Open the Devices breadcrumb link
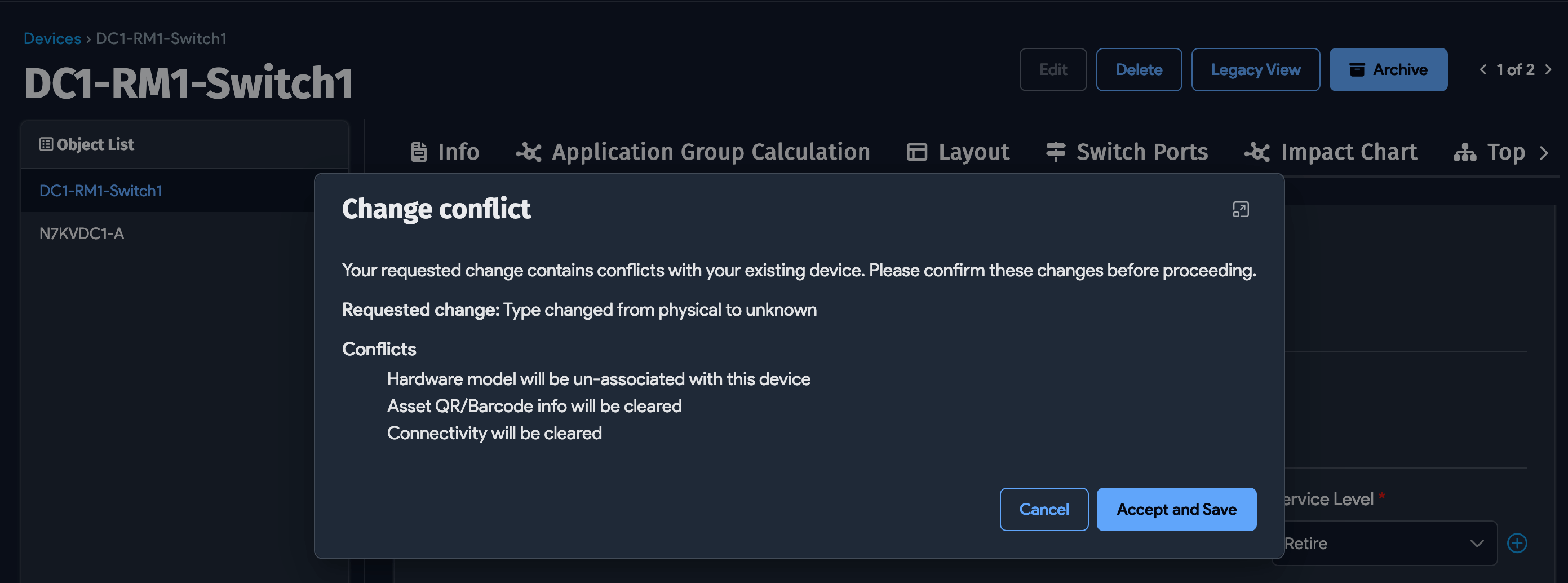This screenshot has width=1568, height=583. tap(52, 38)
